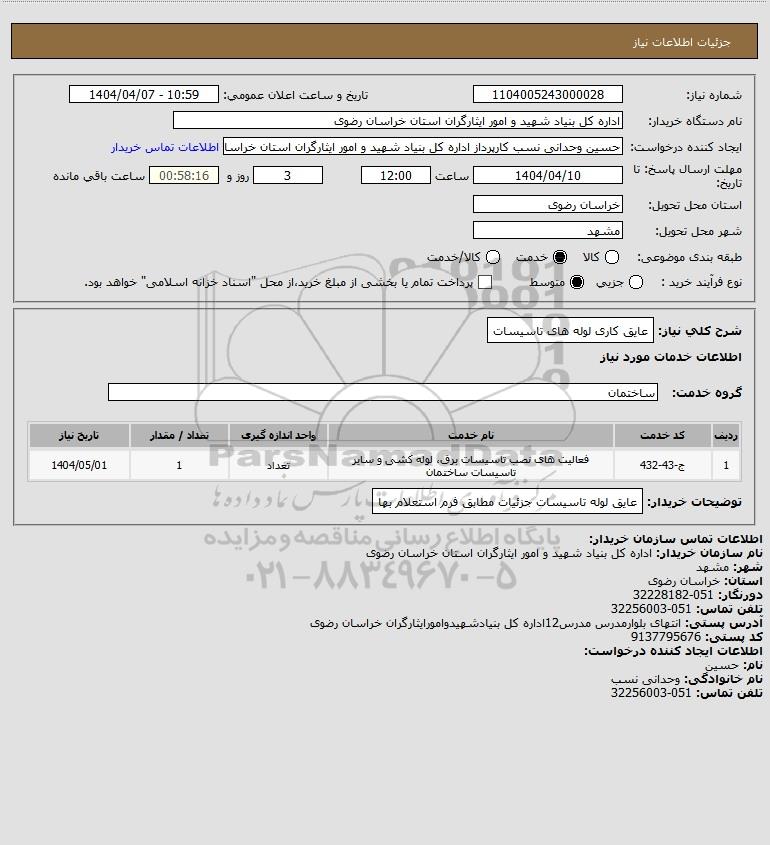Click the announcement date and time field

[x=144, y=94]
